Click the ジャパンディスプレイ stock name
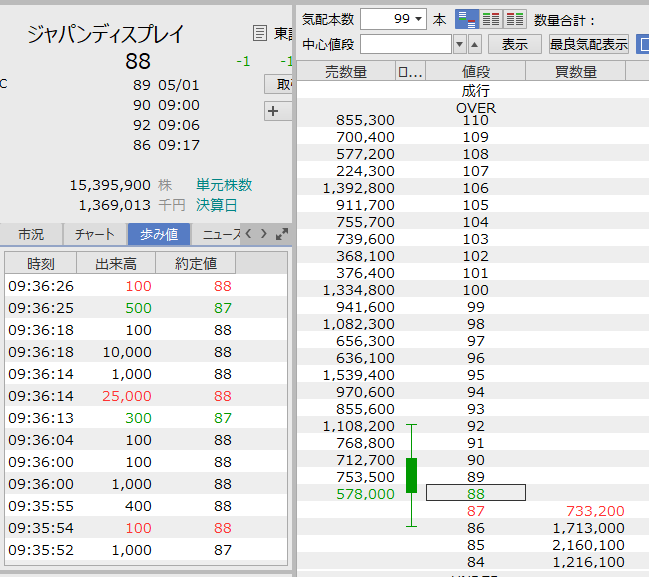 (106, 34)
